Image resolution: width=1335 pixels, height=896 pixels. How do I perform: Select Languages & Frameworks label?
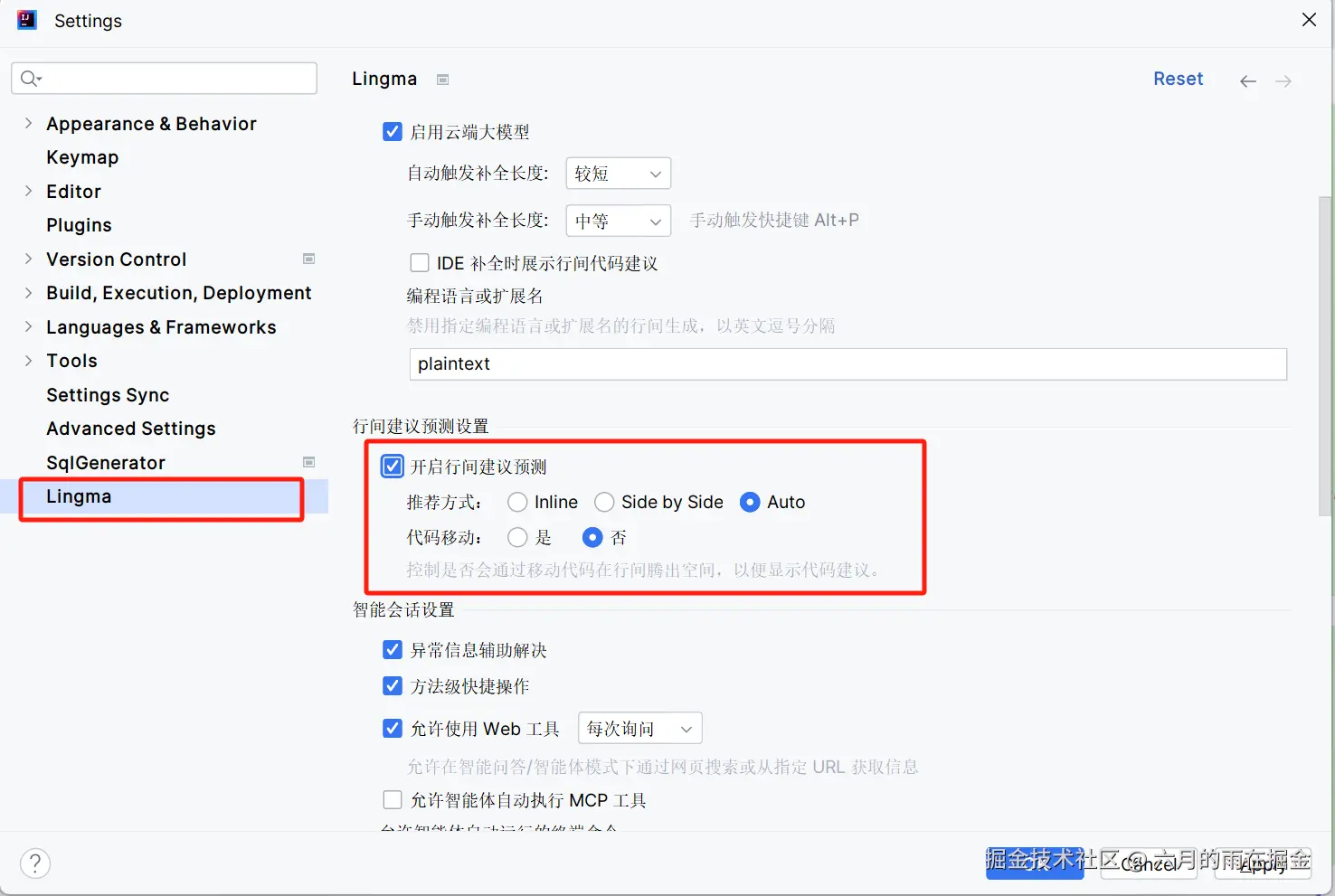pos(161,327)
